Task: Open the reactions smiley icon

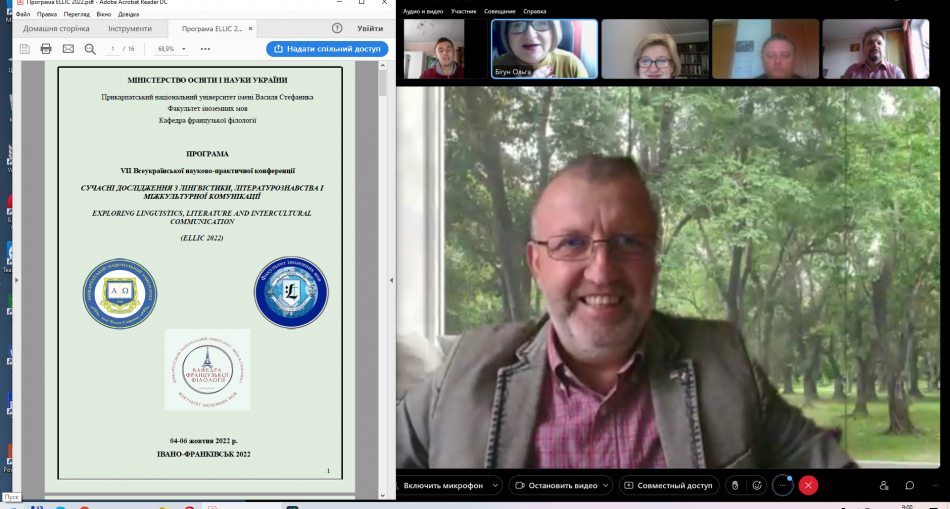Action: (757, 485)
